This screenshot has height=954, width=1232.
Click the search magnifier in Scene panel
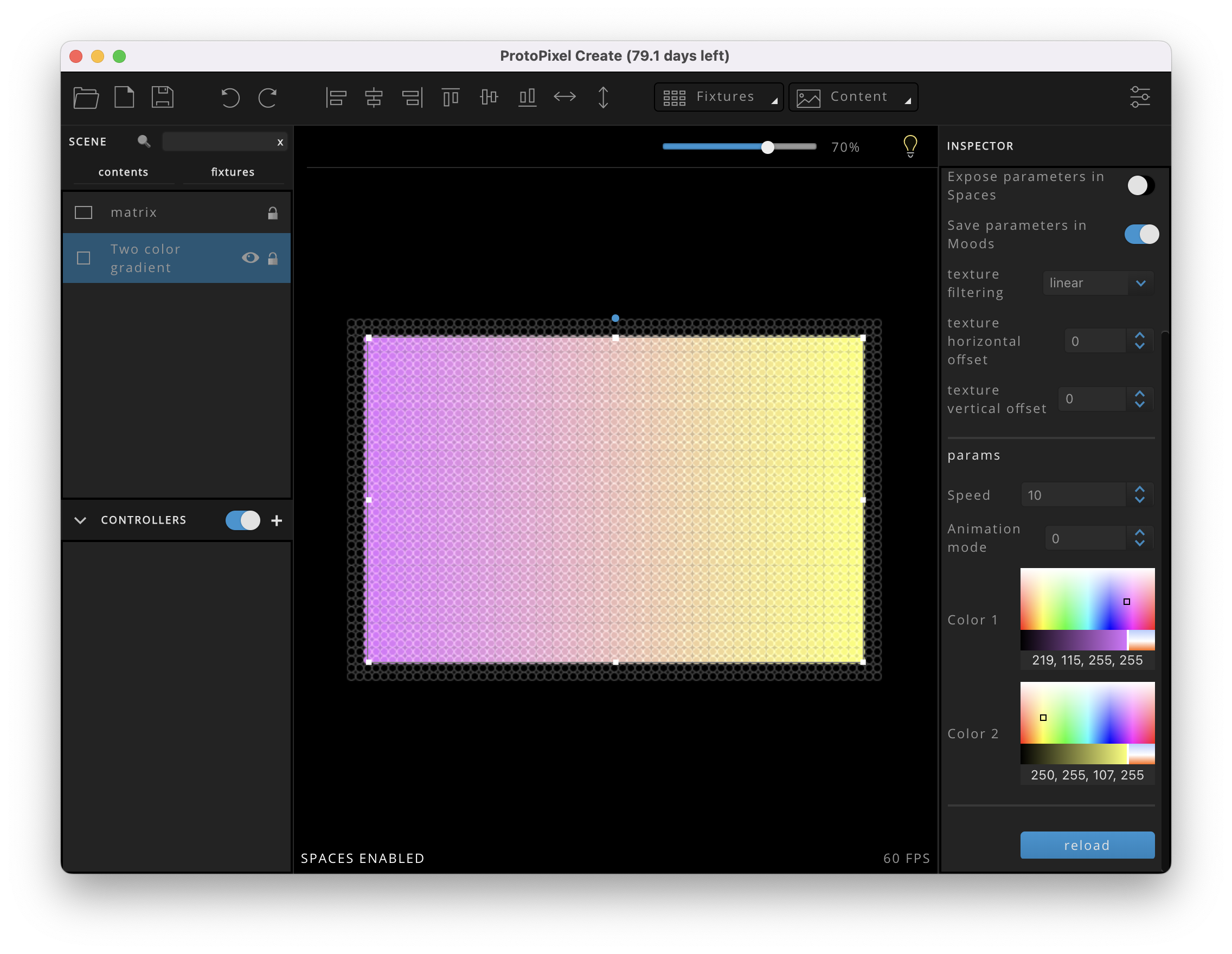[x=144, y=141]
